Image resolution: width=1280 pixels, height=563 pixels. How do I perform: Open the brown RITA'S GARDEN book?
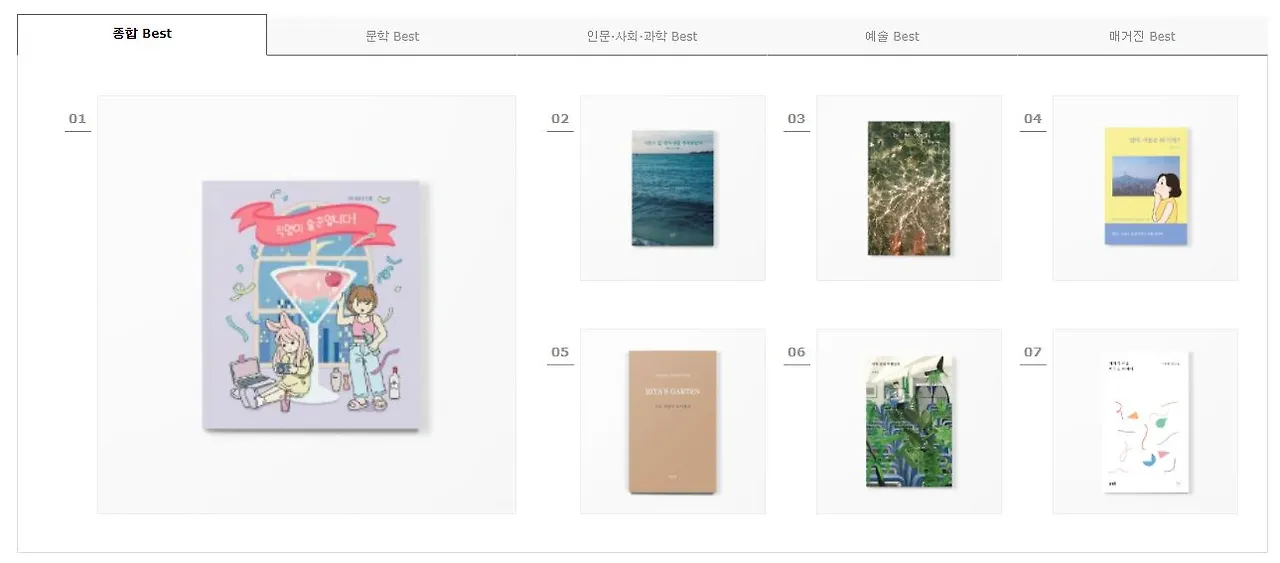click(673, 421)
